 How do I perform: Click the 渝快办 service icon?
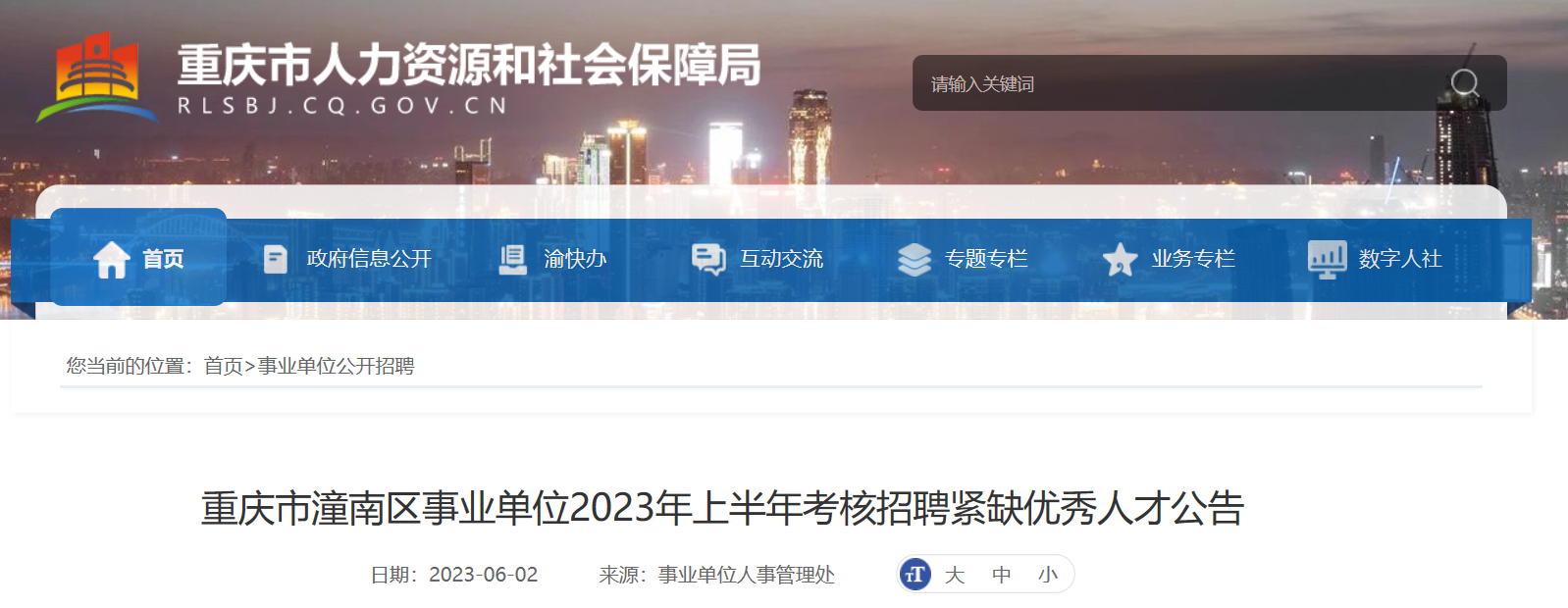coord(513,260)
